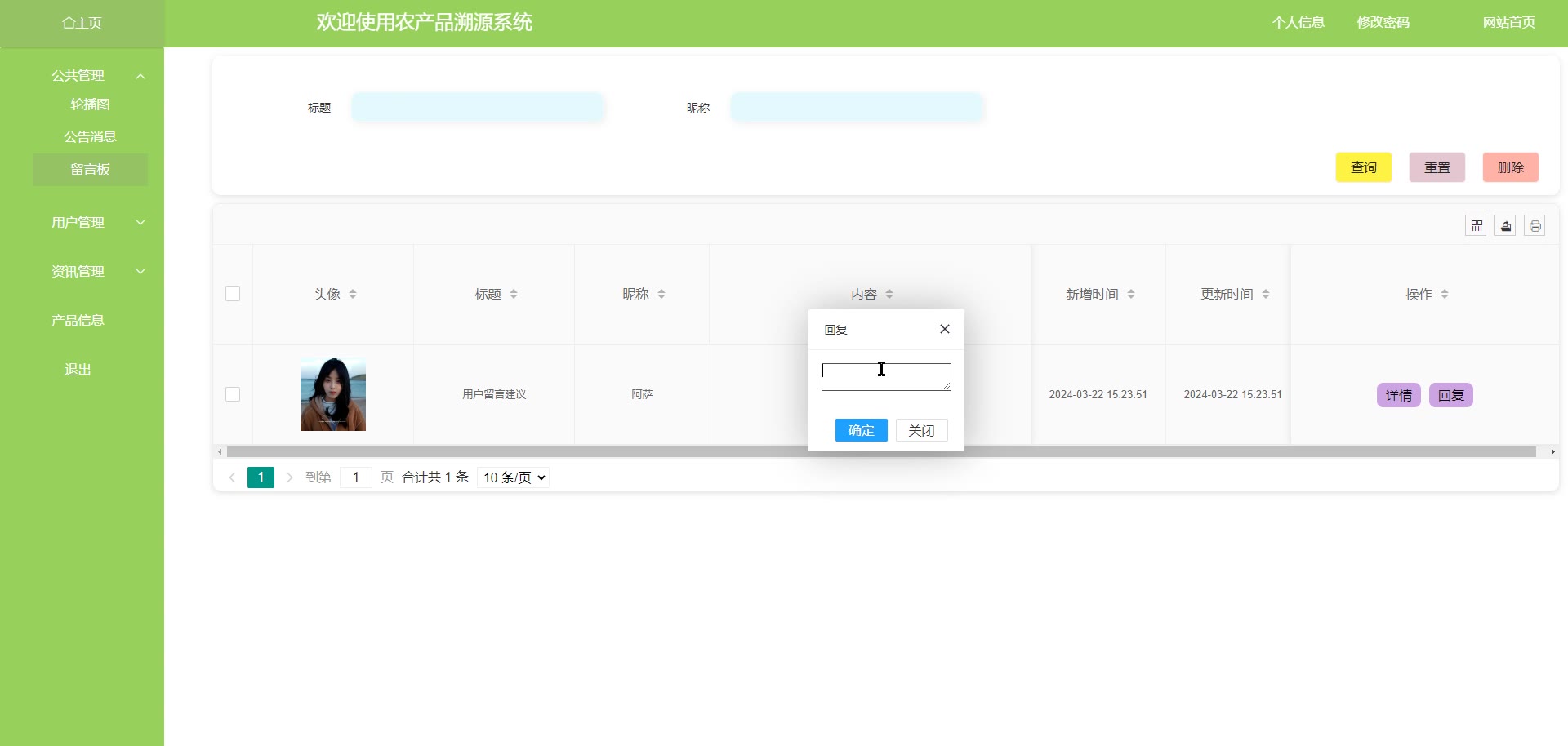
Task: Click 回复 button in the table row
Action: point(1451,395)
